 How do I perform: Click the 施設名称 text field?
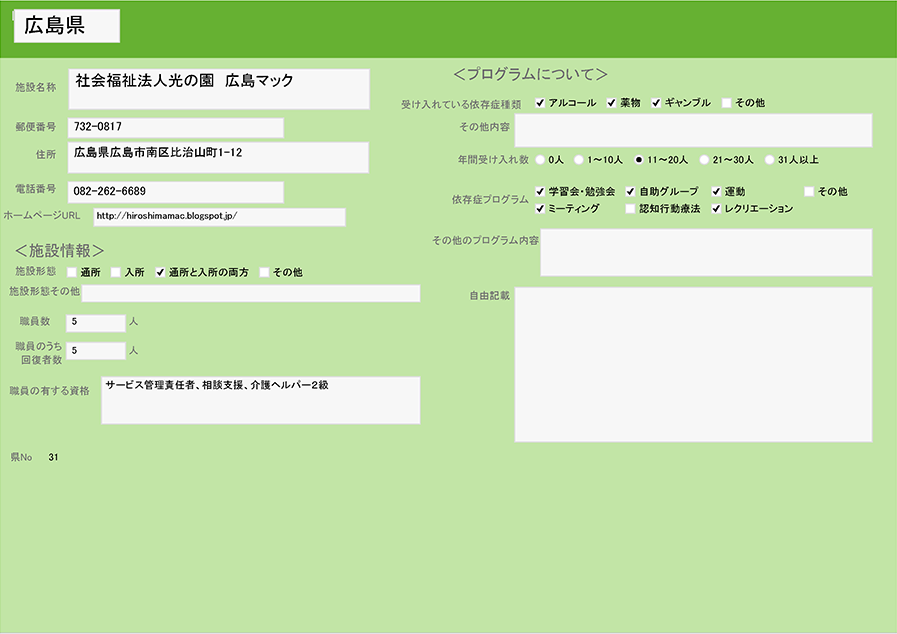219,89
